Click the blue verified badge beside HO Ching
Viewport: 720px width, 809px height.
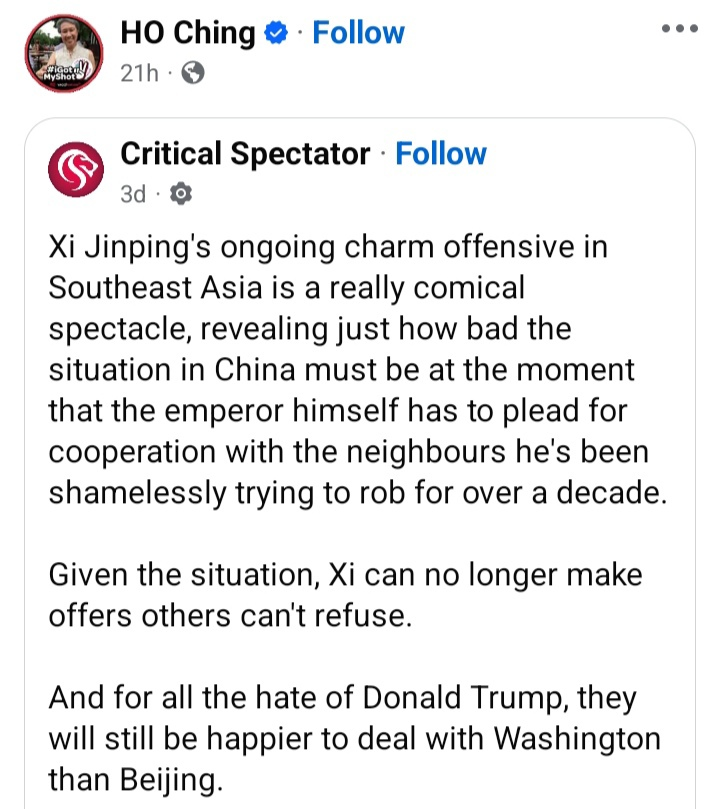click(x=274, y=34)
